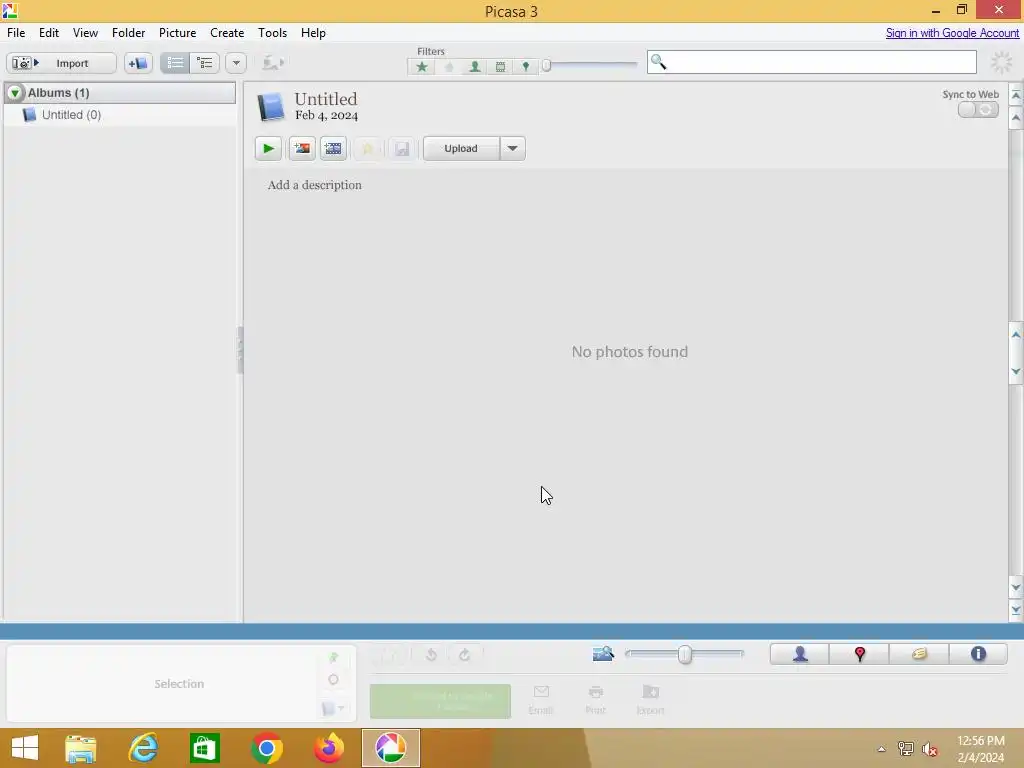1024x768 pixels.
Task: Filter by starred photos
Action: (422, 67)
